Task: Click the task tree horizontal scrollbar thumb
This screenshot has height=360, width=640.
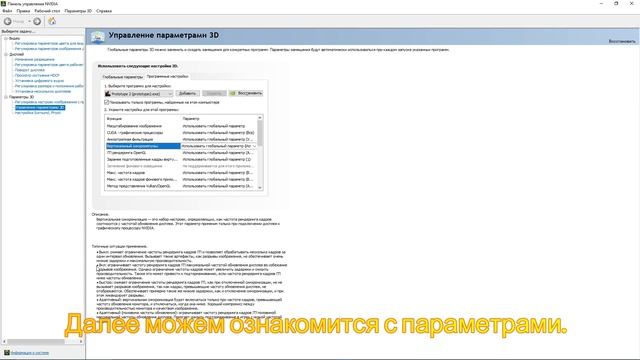Action: 36,341
